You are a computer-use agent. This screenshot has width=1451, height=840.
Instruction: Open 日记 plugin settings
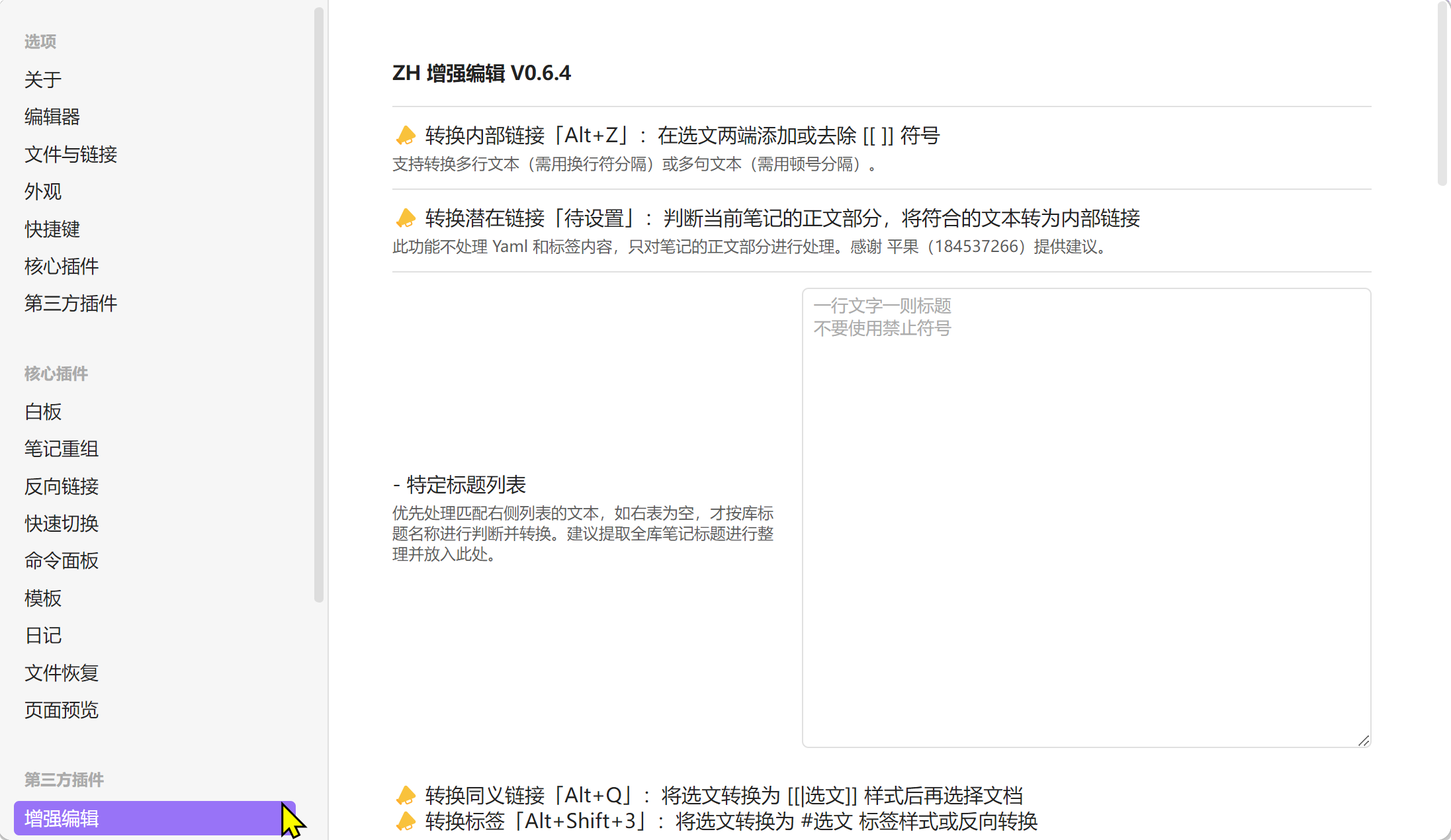point(43,635)
